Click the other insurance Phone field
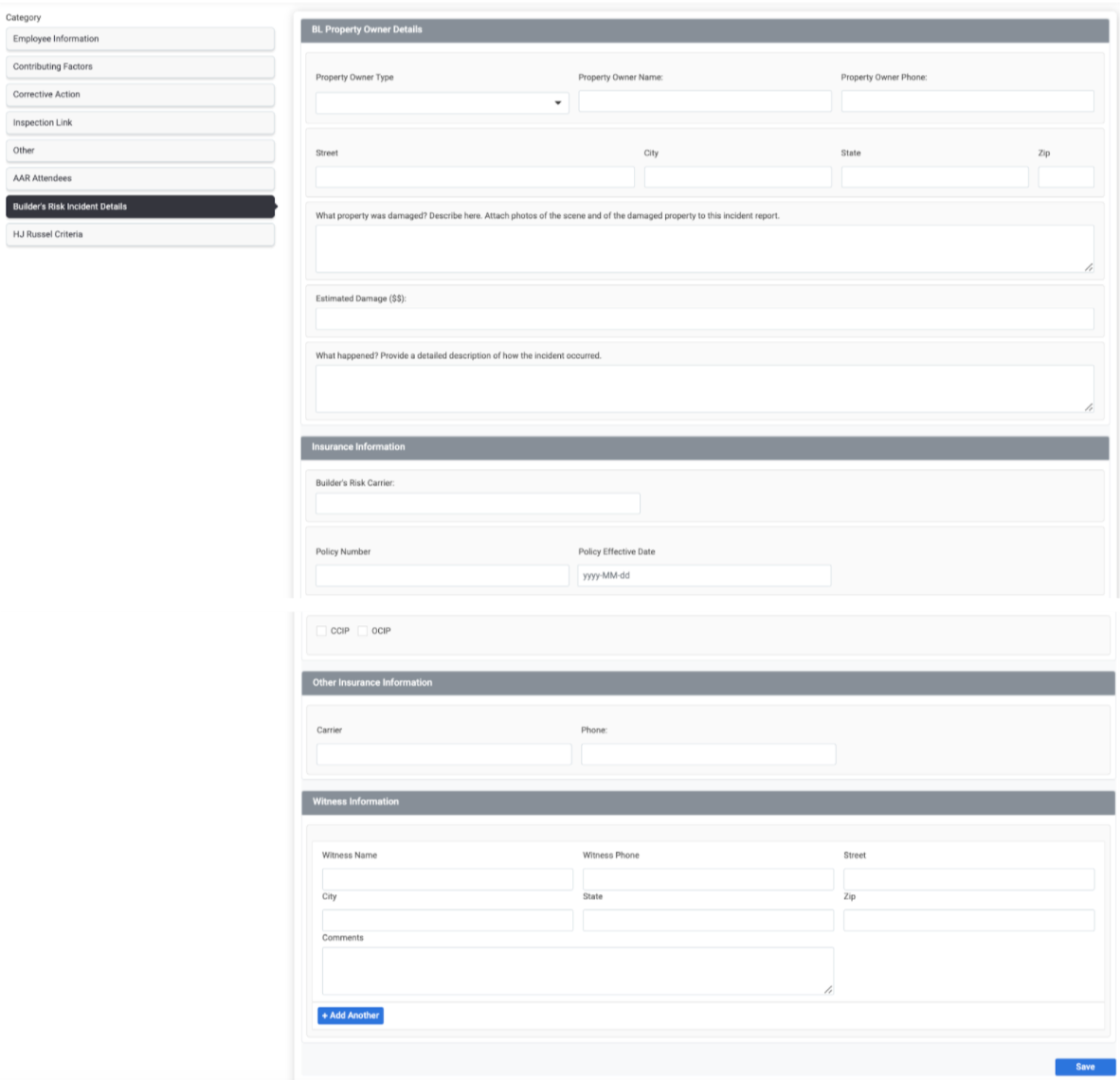Screen dimensions: 1120x1080 pyautogui.click(x=709, y=754)
